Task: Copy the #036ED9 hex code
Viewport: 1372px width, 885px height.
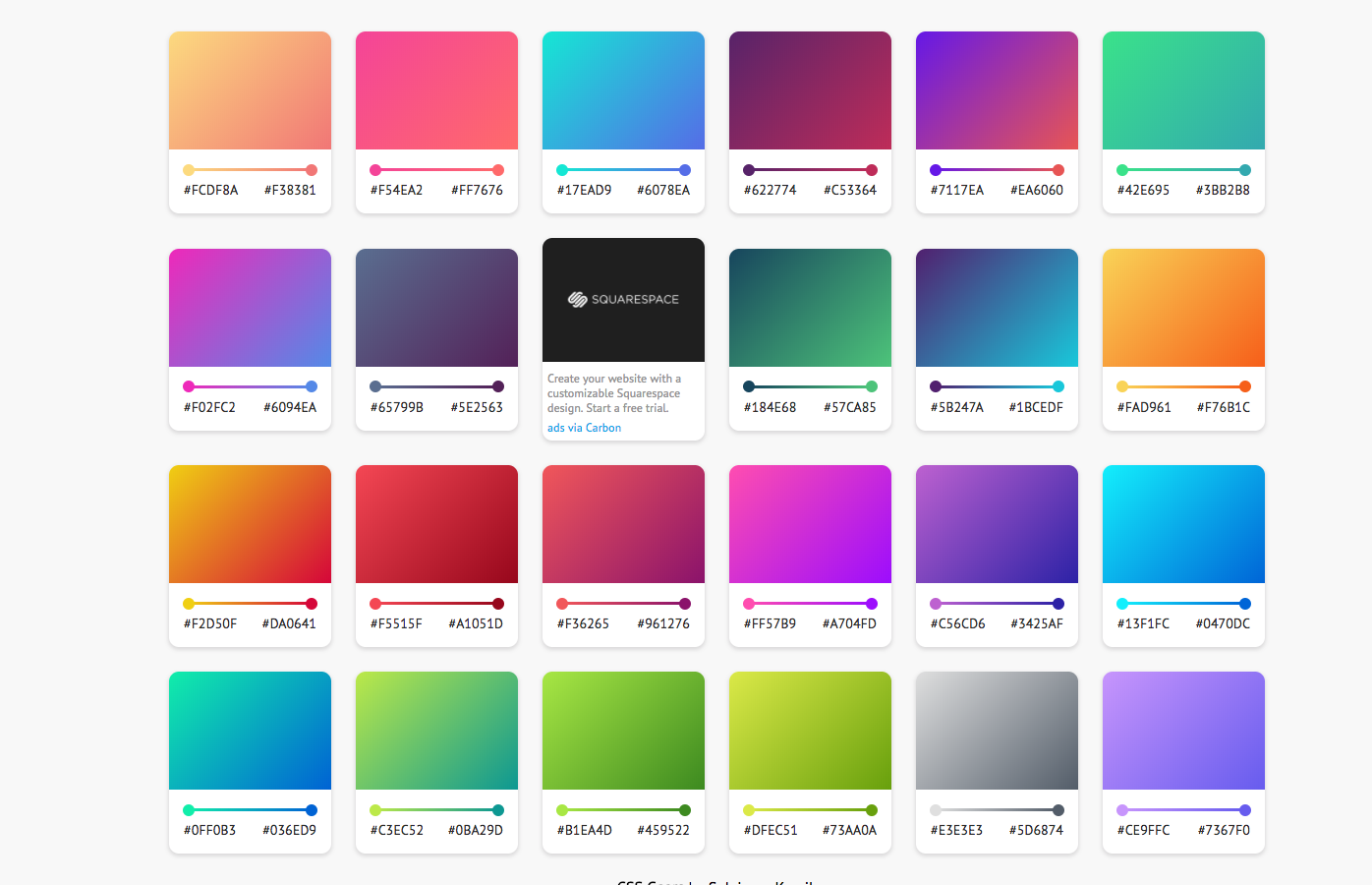Action: pos(290,830)
